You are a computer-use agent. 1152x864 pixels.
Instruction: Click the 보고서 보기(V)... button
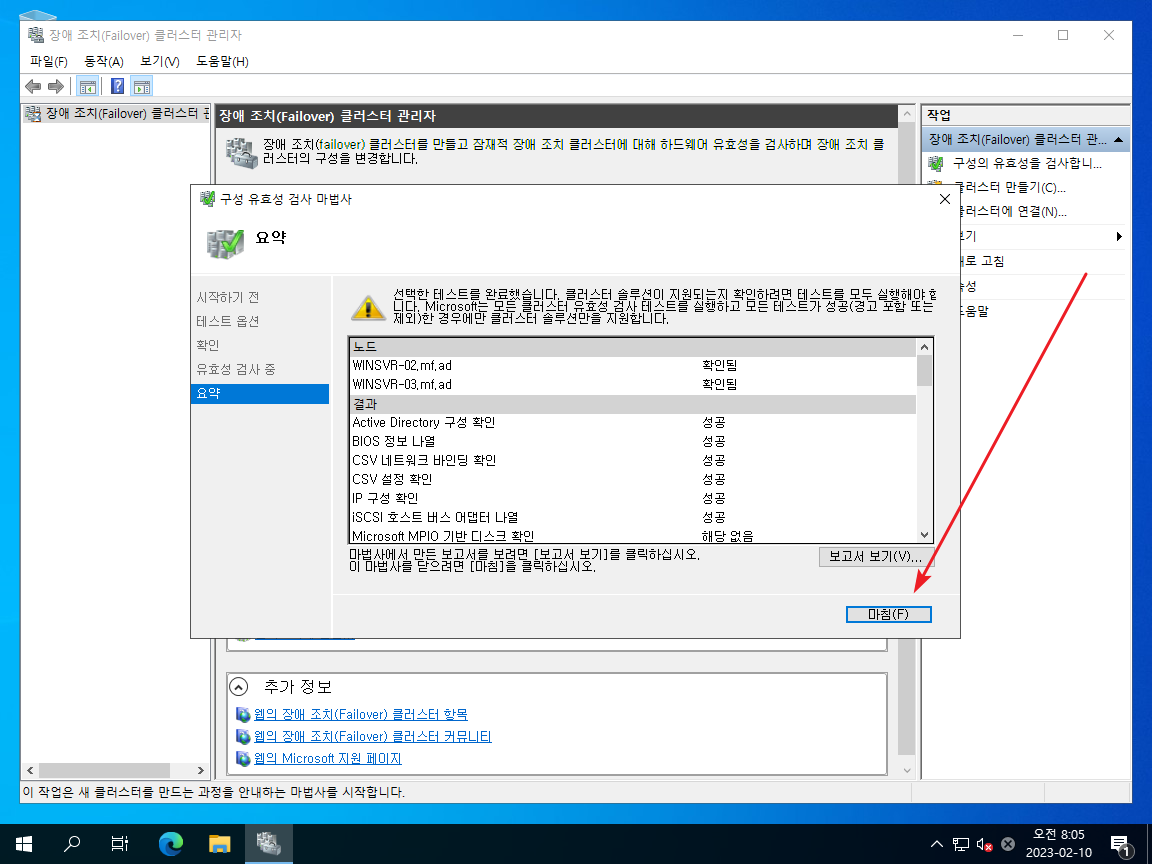(876, 556)
